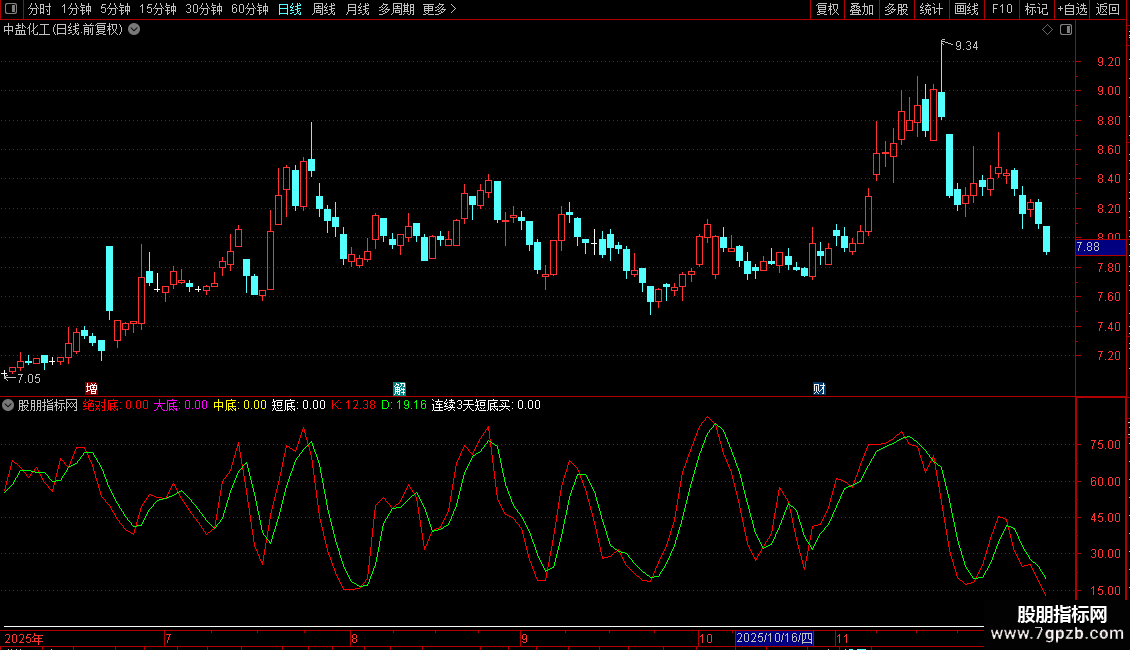Click the 2025/10/16/四 date label

pyautogui.click(x=775, y=638)
